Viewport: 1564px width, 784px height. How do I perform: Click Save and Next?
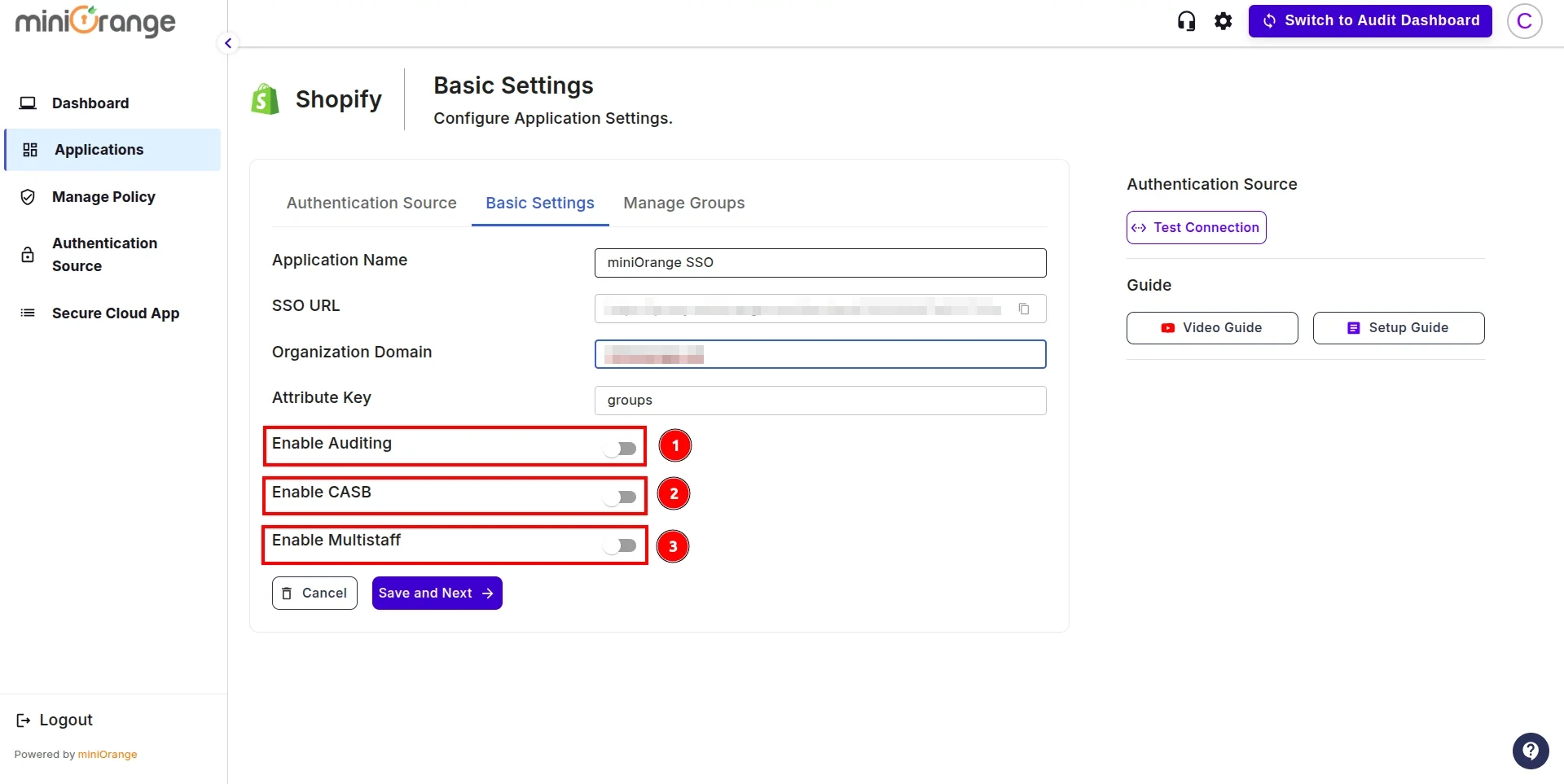pyautogui.click(x=437, y=593)
